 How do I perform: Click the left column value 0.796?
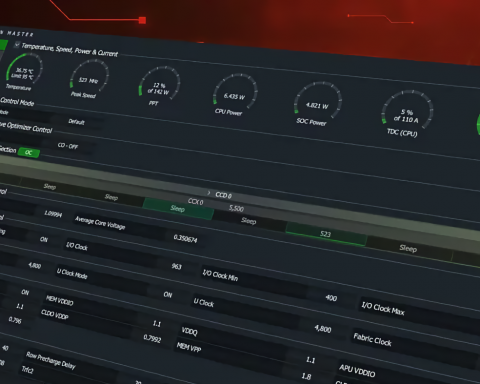(15, 320)
